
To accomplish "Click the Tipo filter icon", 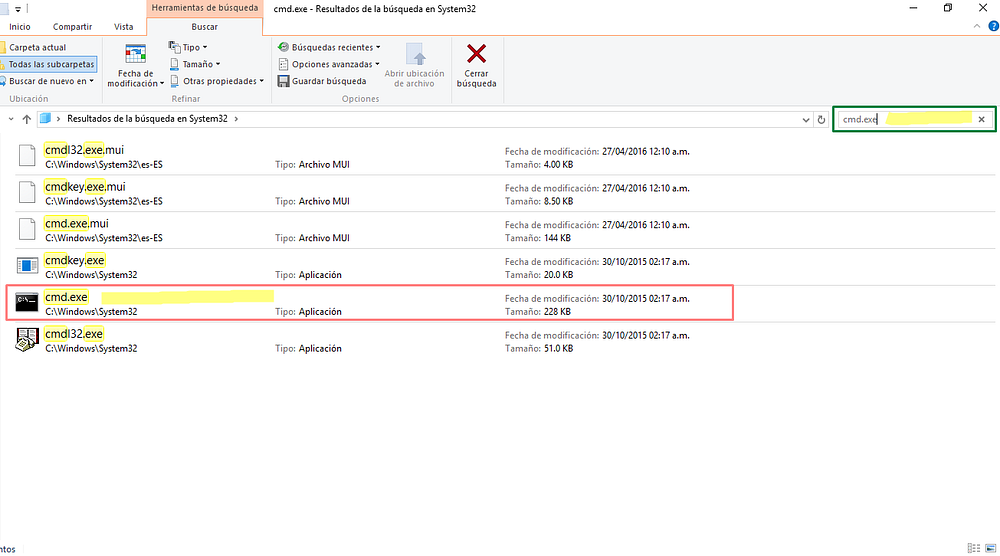I will click(174, 47).
